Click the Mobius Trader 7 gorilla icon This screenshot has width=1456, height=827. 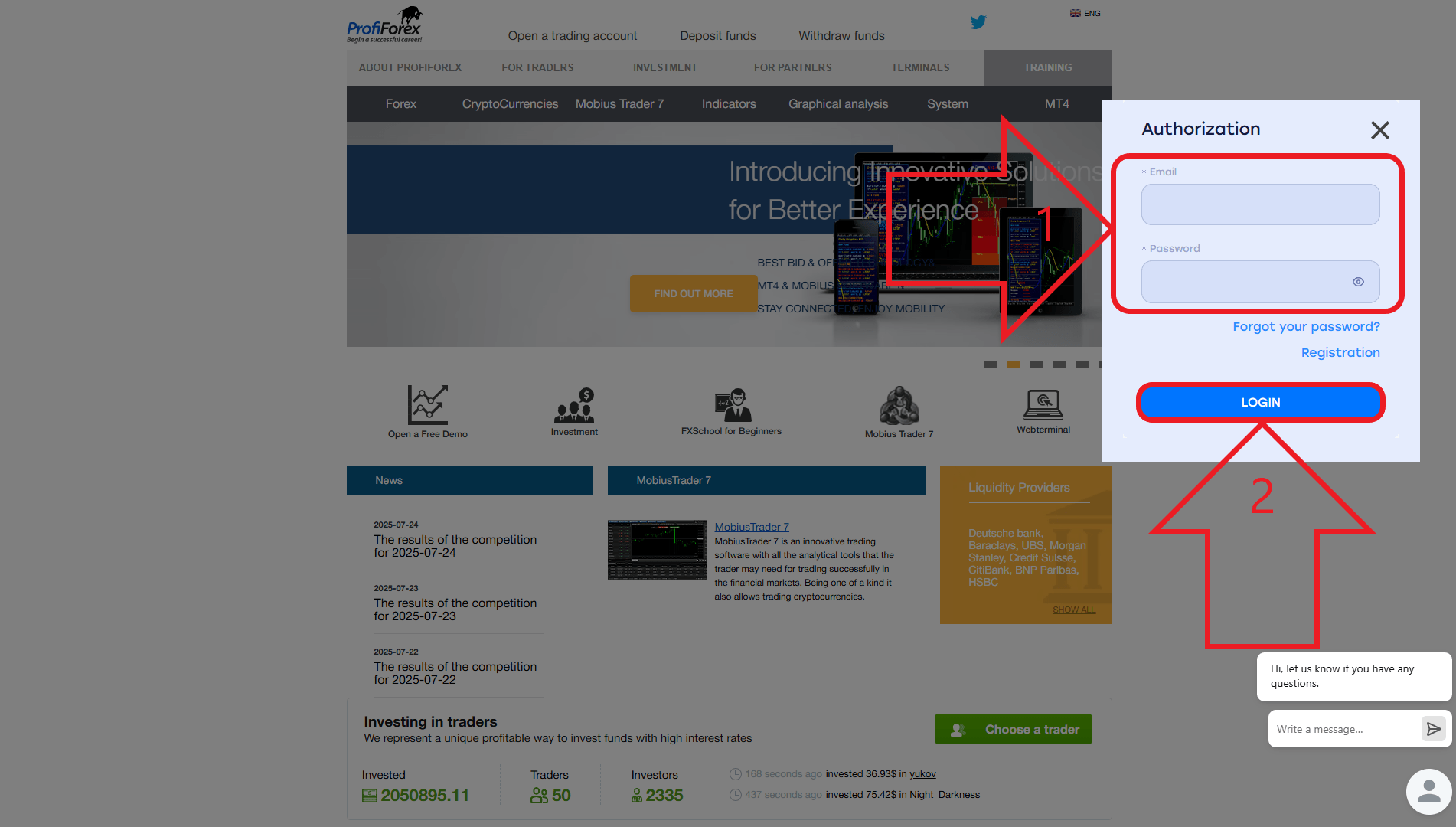click(x=899, y=405)
